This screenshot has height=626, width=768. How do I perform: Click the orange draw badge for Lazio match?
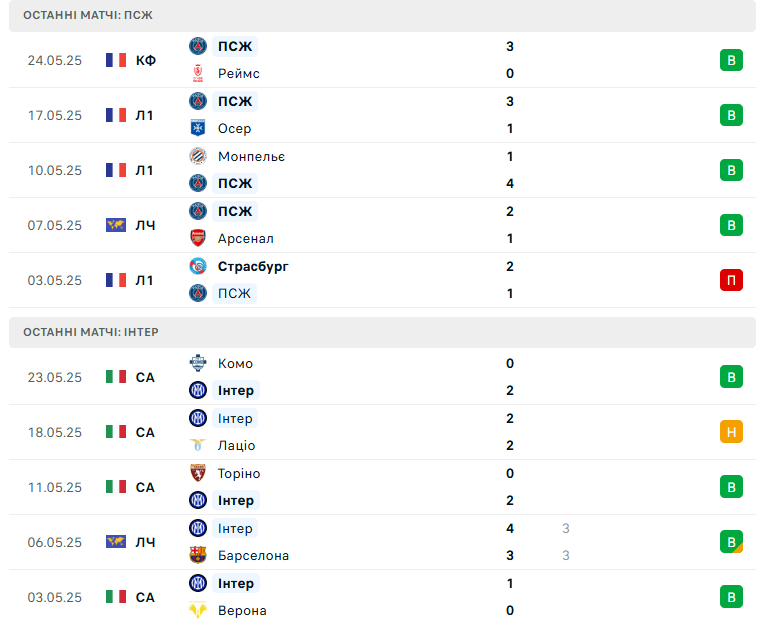click(731, 432)
